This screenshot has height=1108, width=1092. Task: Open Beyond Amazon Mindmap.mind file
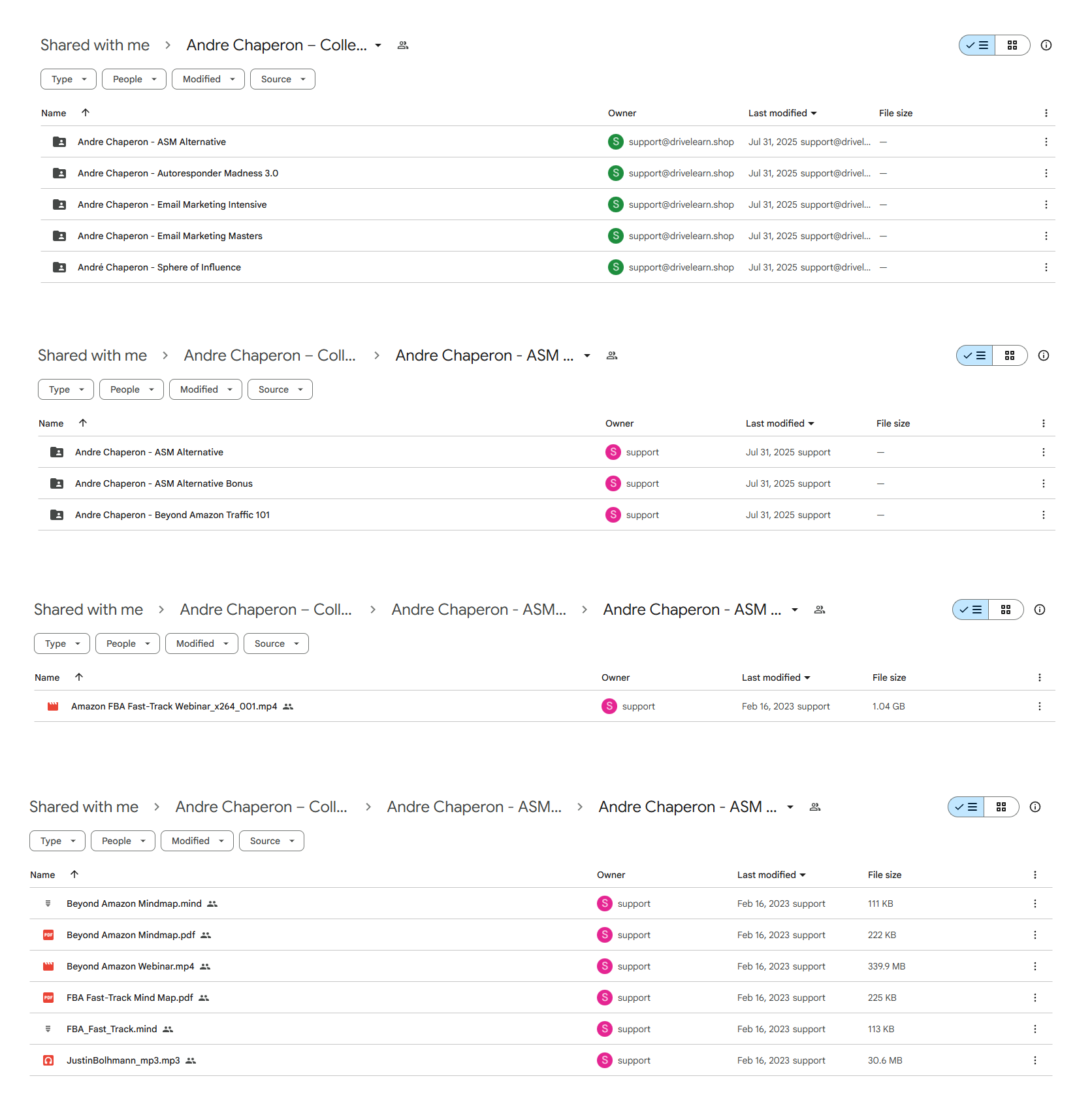tap(134, 904)
